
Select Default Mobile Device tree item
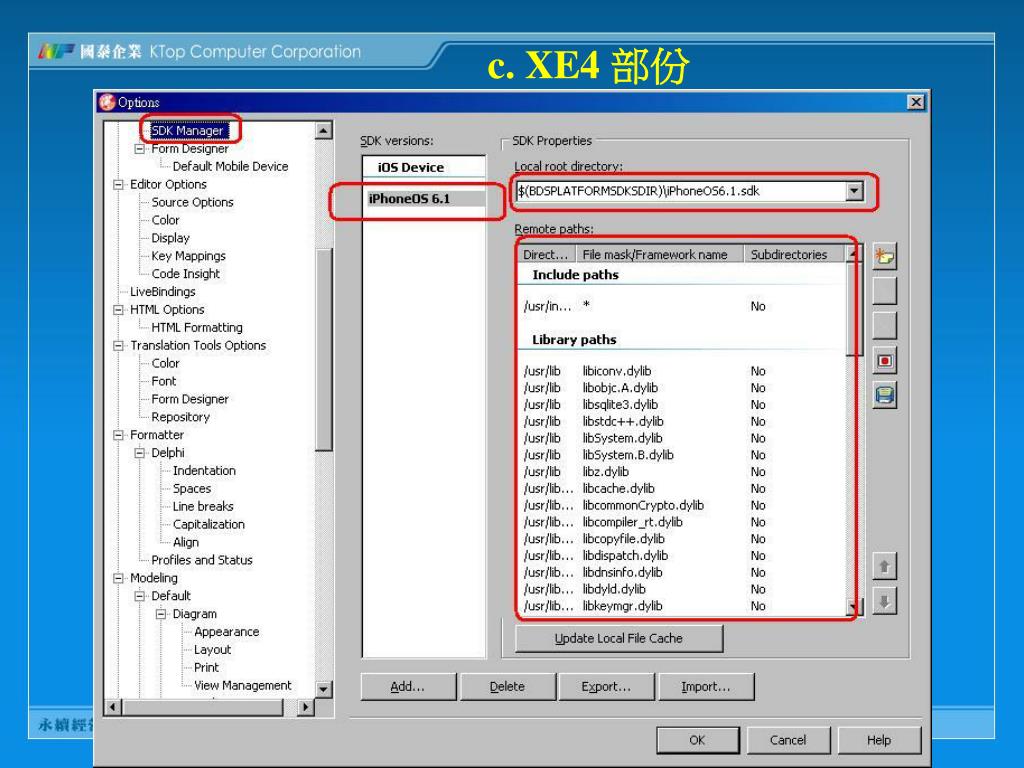(x=230, y=167)
